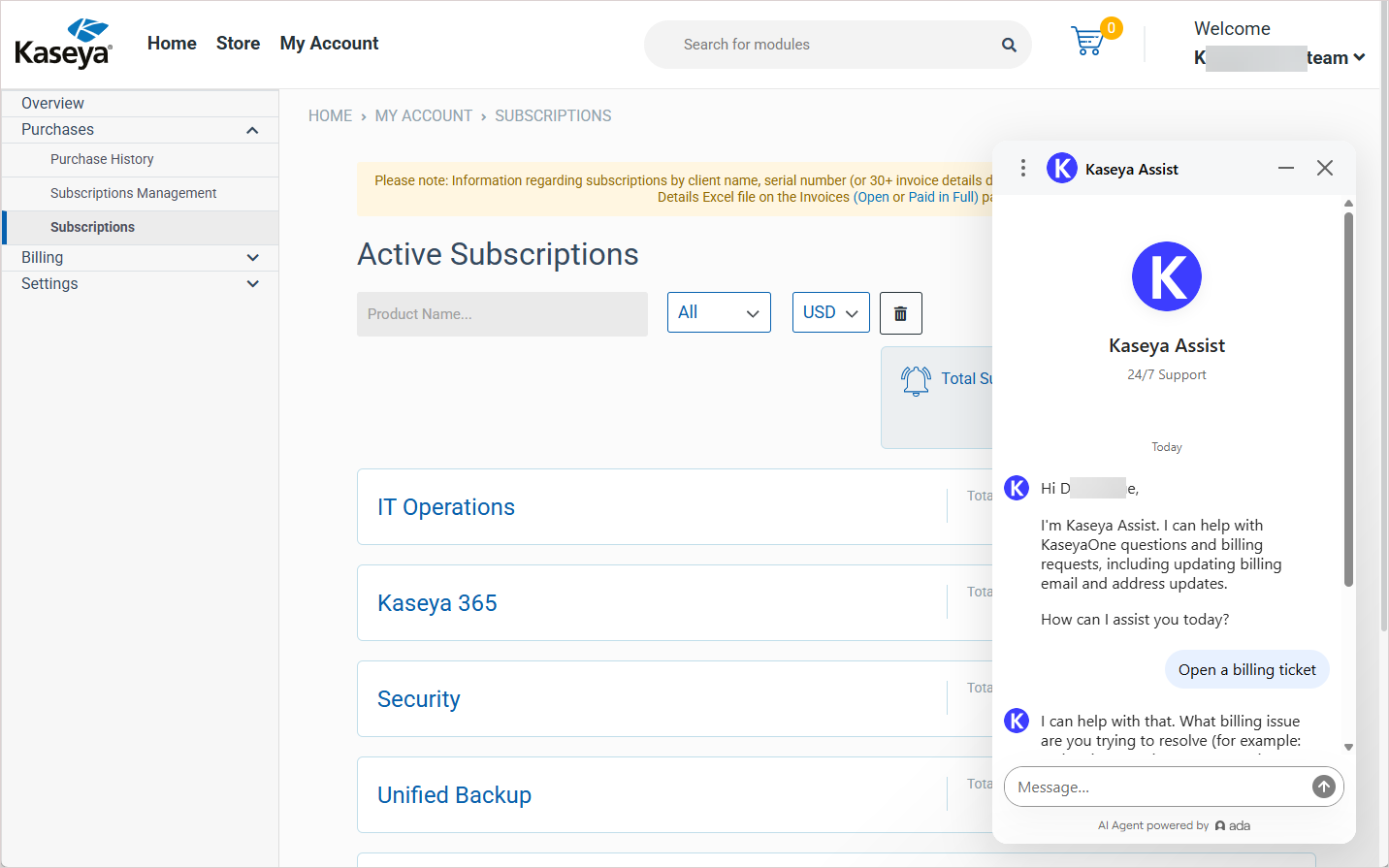Screen dimensions: 1389x868
Task: Click the notification bell icon
Action: pyautogui.click(x=915, y=380)
